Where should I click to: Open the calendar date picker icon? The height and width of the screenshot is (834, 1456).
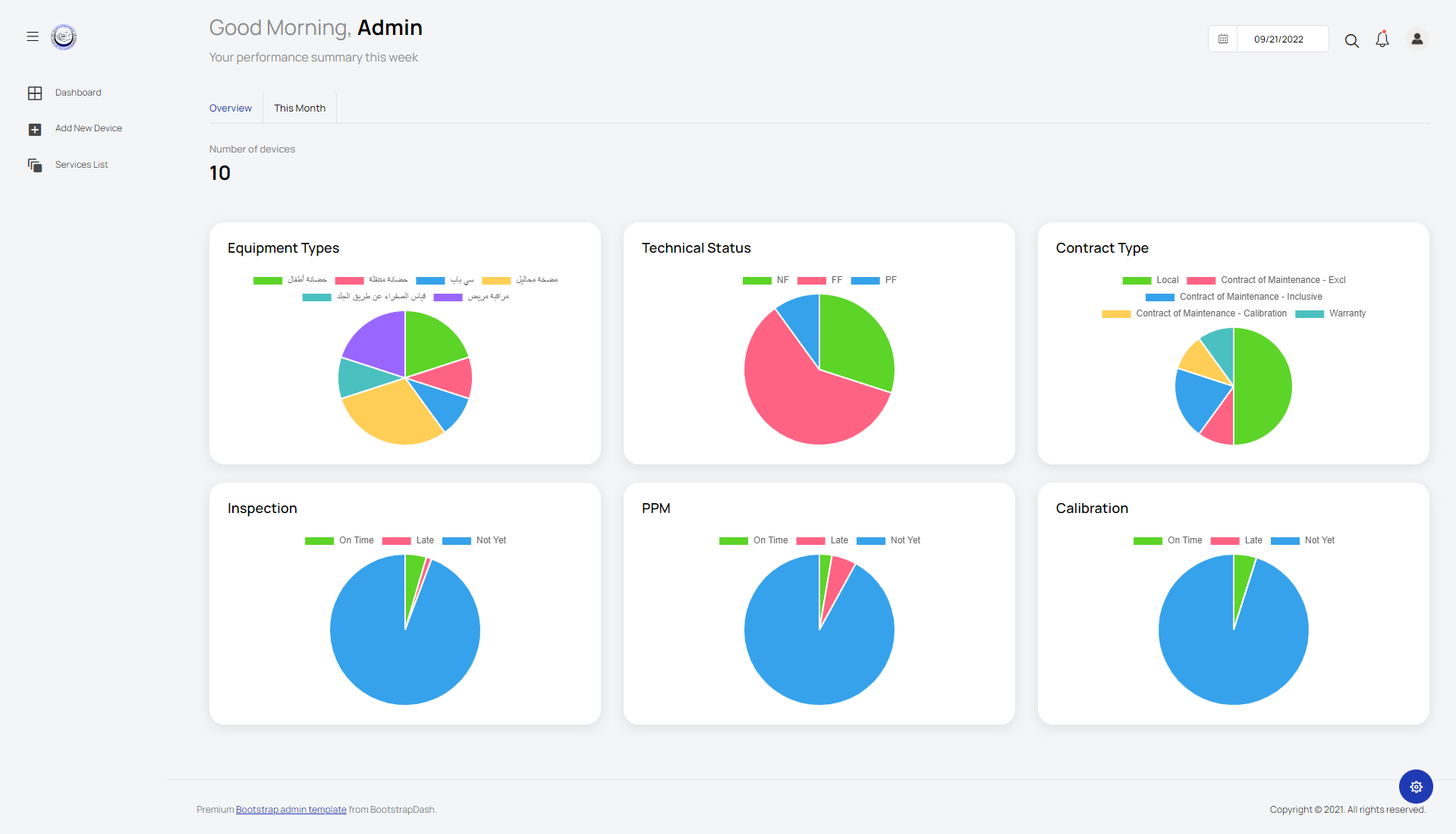(x=1223, y=39)
